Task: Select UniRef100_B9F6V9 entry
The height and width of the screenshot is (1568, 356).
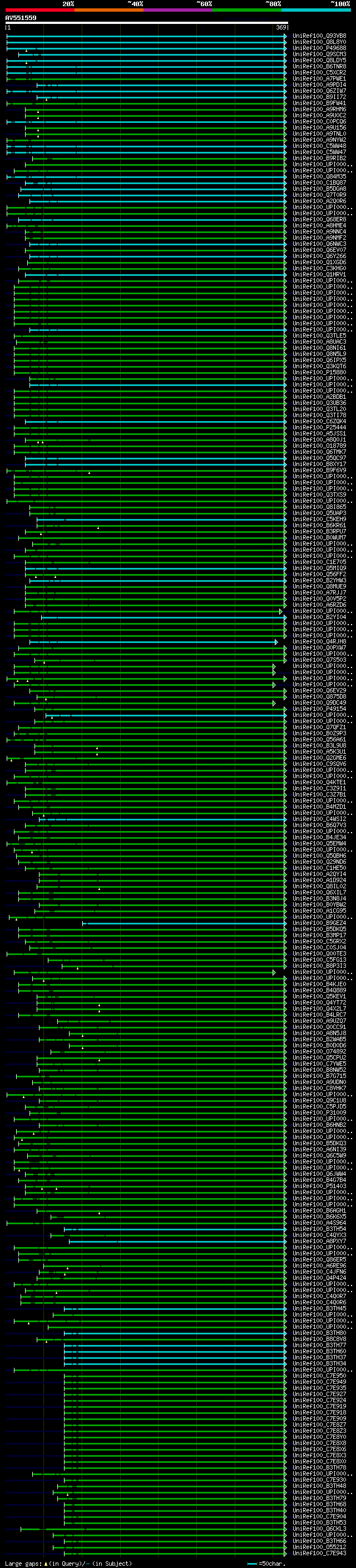Action: click(x=319, y=471)
